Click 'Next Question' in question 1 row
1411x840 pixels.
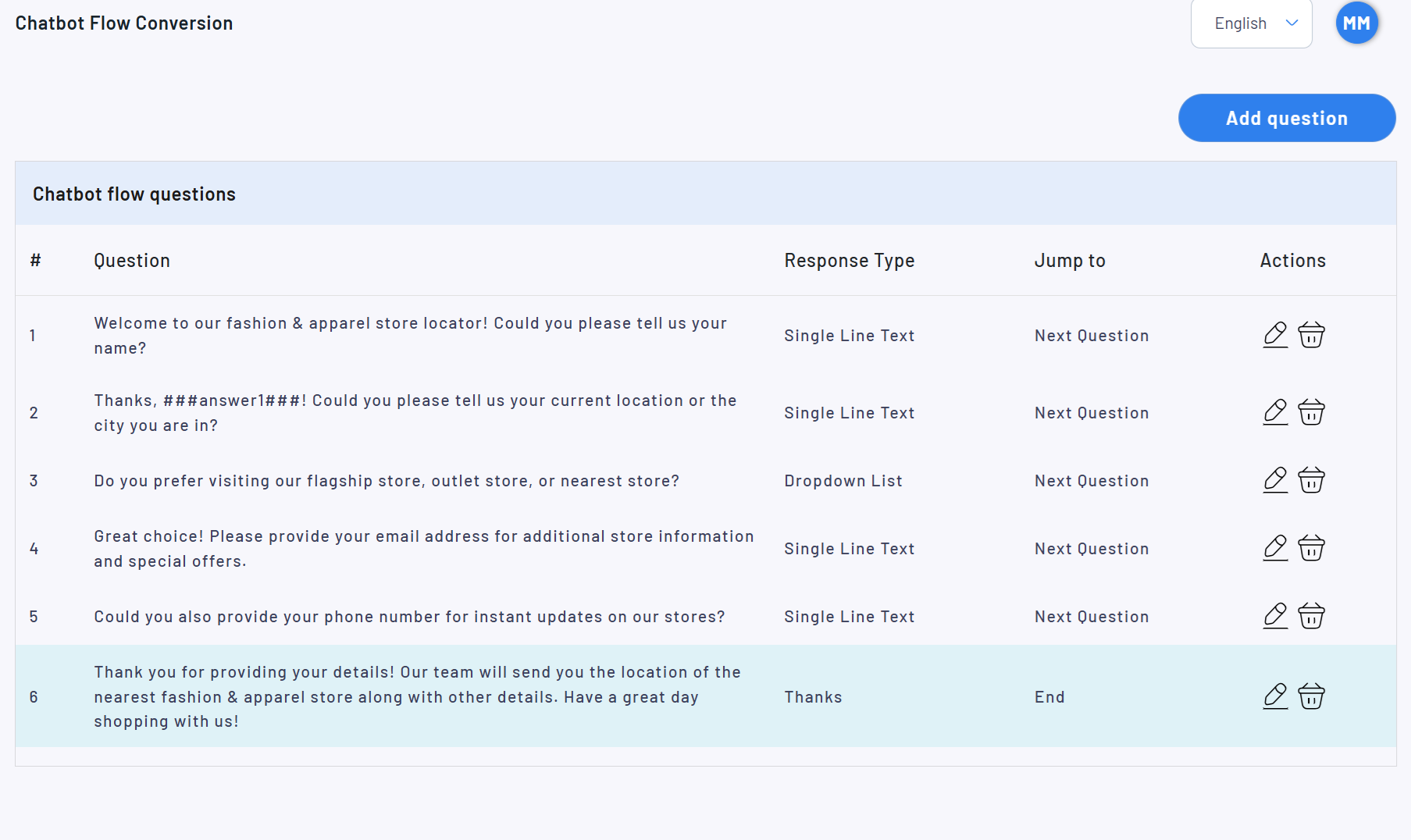click(1092, 336)
